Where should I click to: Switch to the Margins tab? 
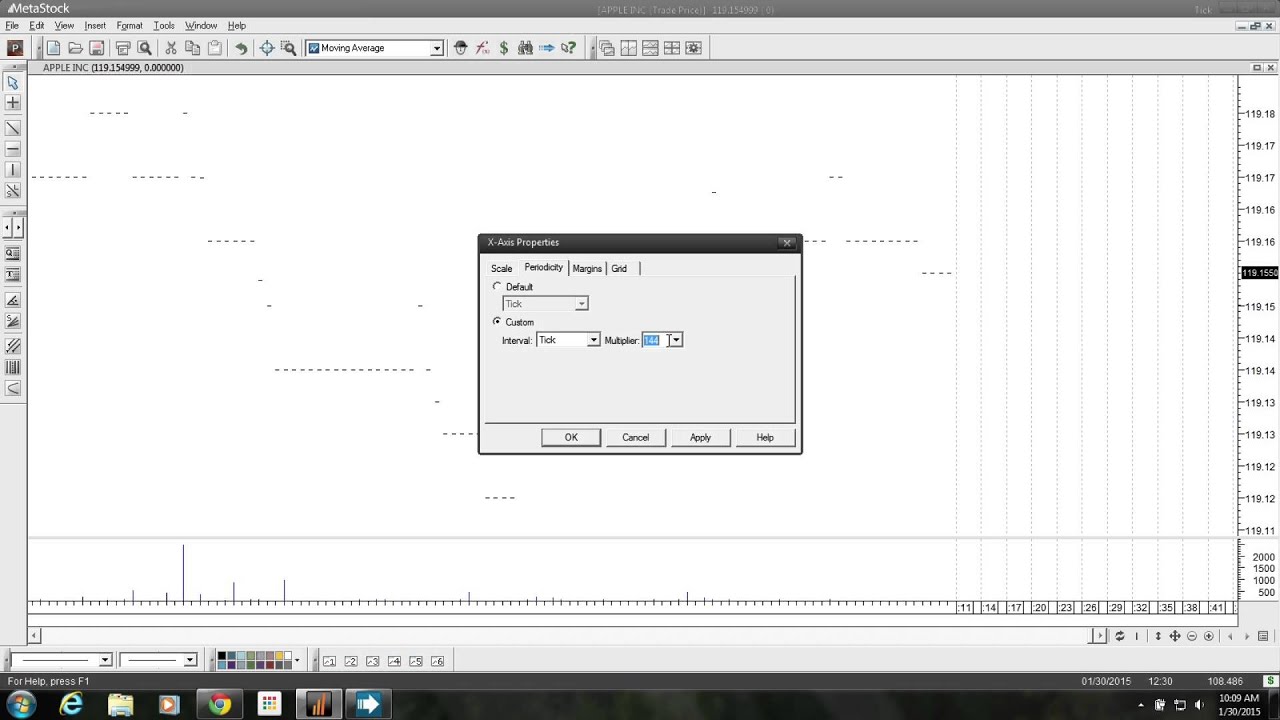(587, 268)
